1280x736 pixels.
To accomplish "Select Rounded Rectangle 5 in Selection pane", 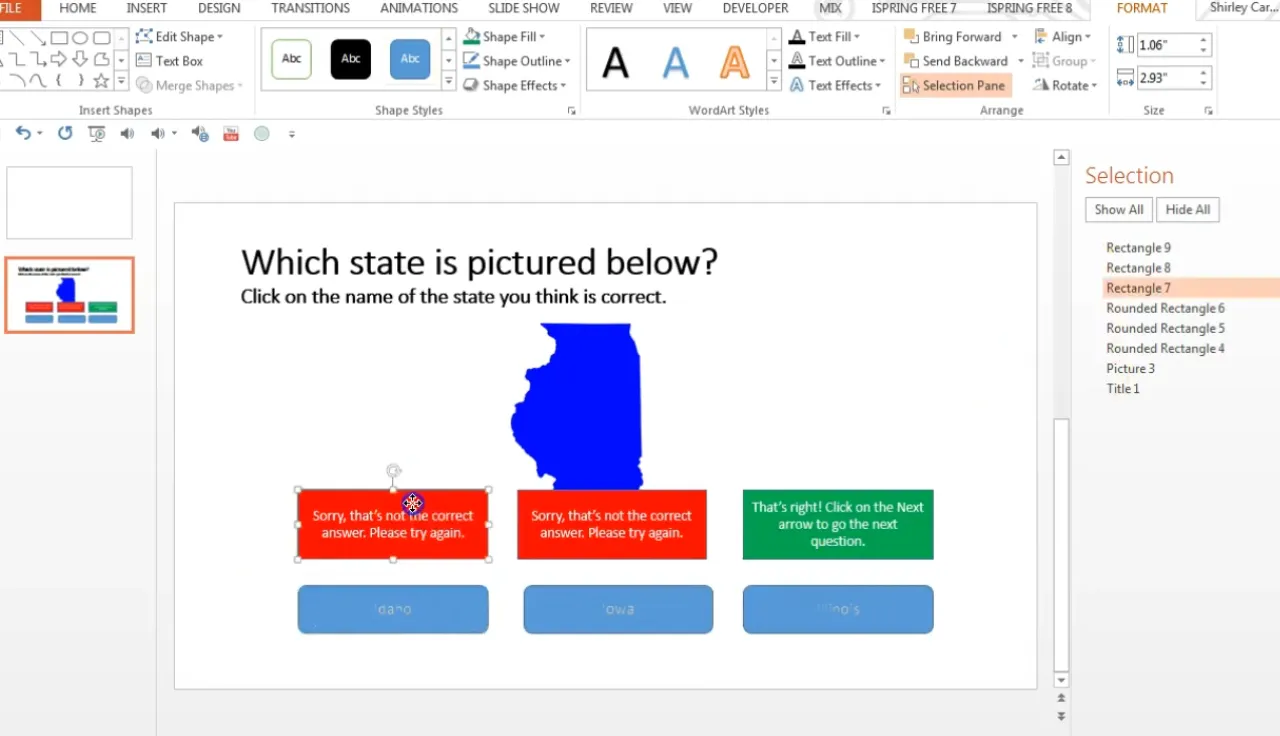I will coord(1165,328).
